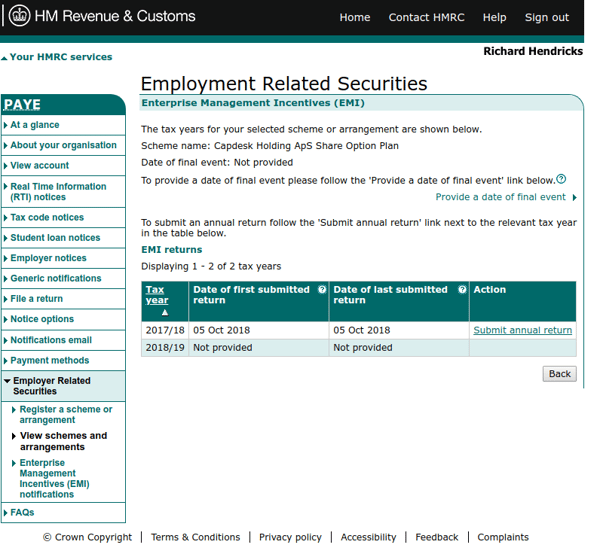Go to Home in top navigation
600x557 pixels.
(355, 17)
